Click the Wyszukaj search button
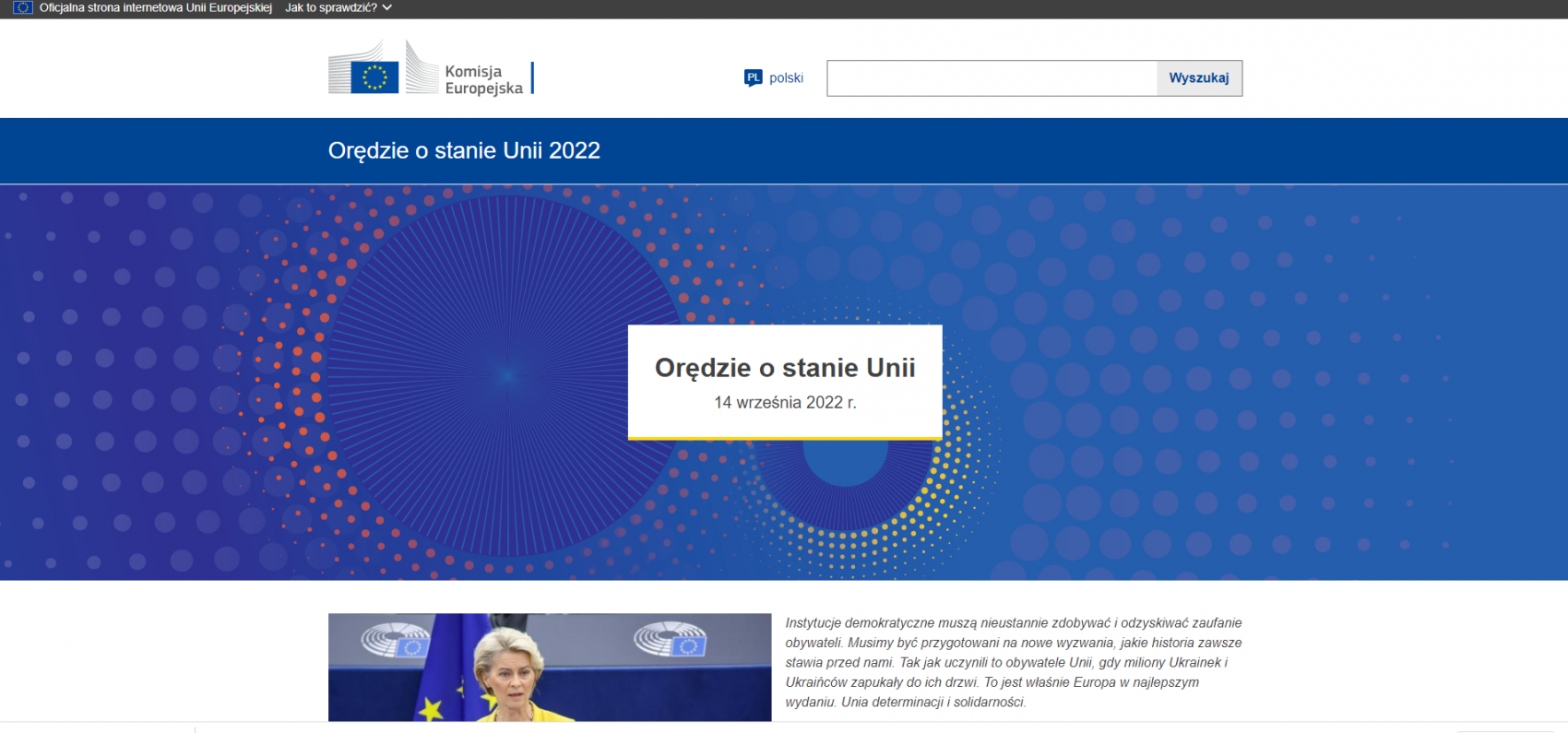Viewport: 1568px width, 733px height. point(1199,78)
